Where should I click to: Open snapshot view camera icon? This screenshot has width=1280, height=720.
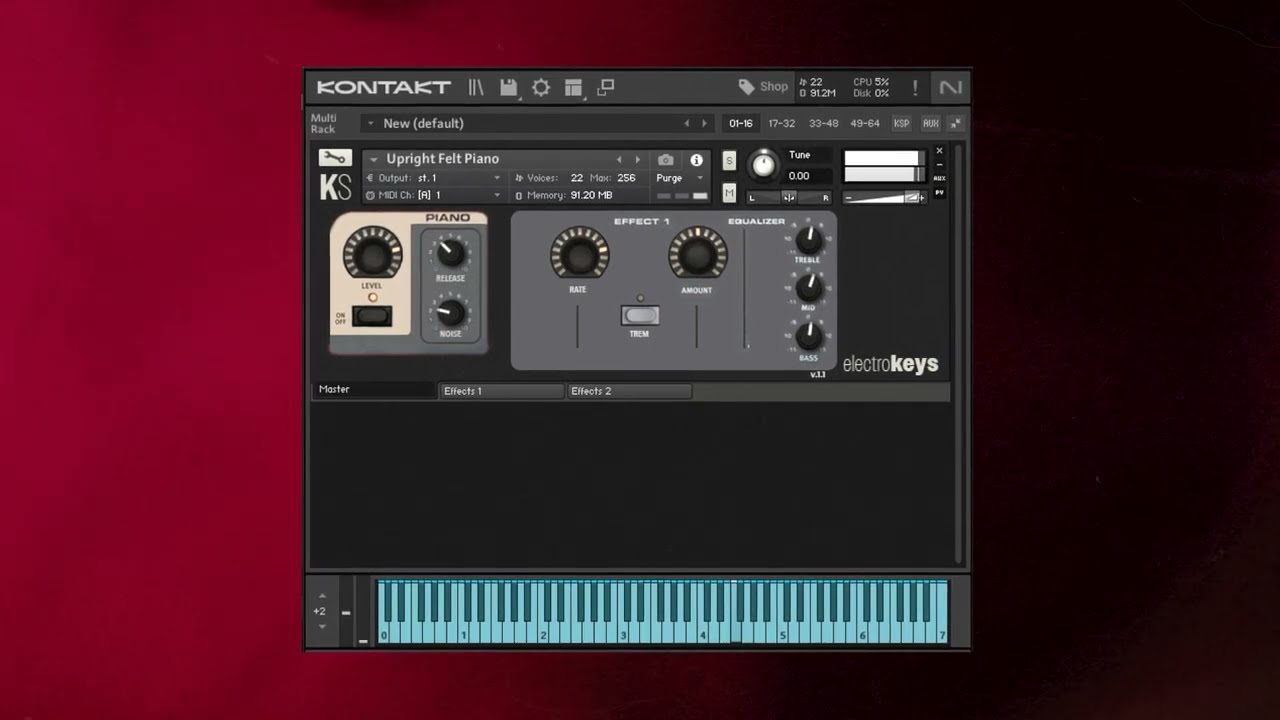pos(666,160)
